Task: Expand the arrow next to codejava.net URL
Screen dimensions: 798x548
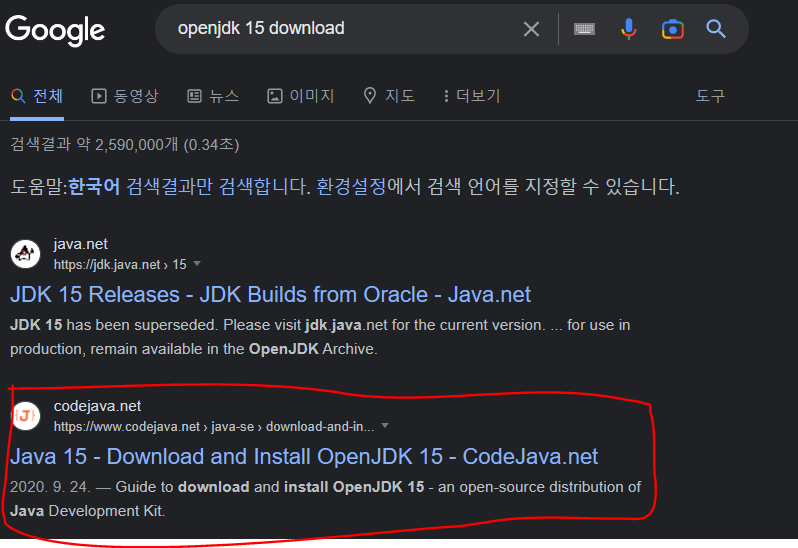Action: (385, 425)
